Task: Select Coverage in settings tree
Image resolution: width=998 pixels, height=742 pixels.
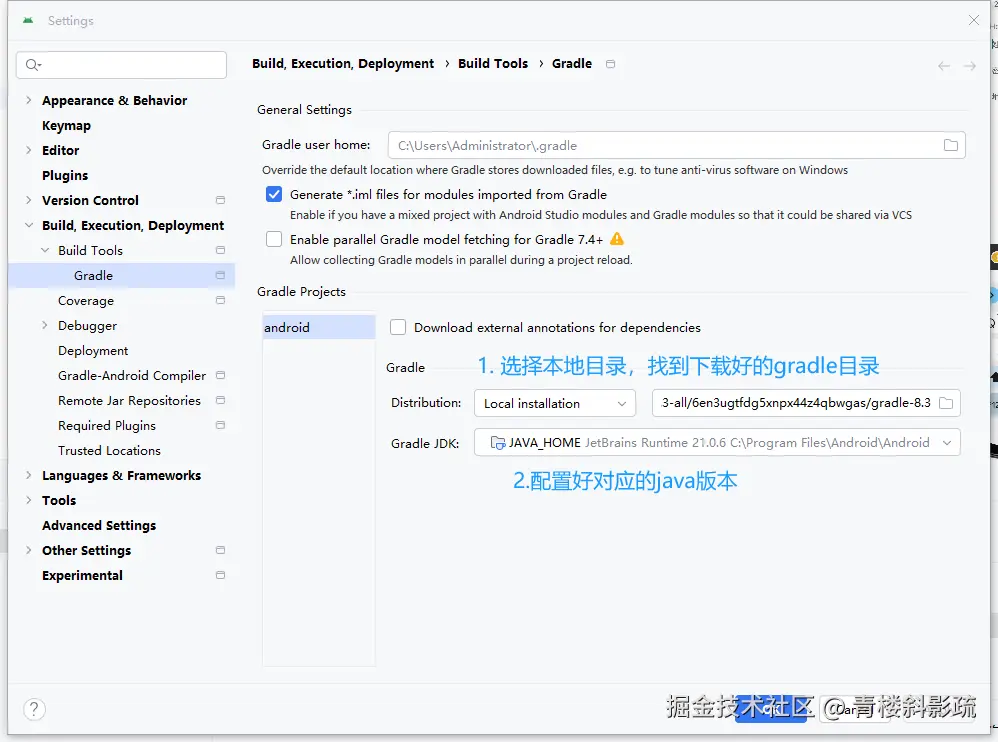Action: pos(86,300)
